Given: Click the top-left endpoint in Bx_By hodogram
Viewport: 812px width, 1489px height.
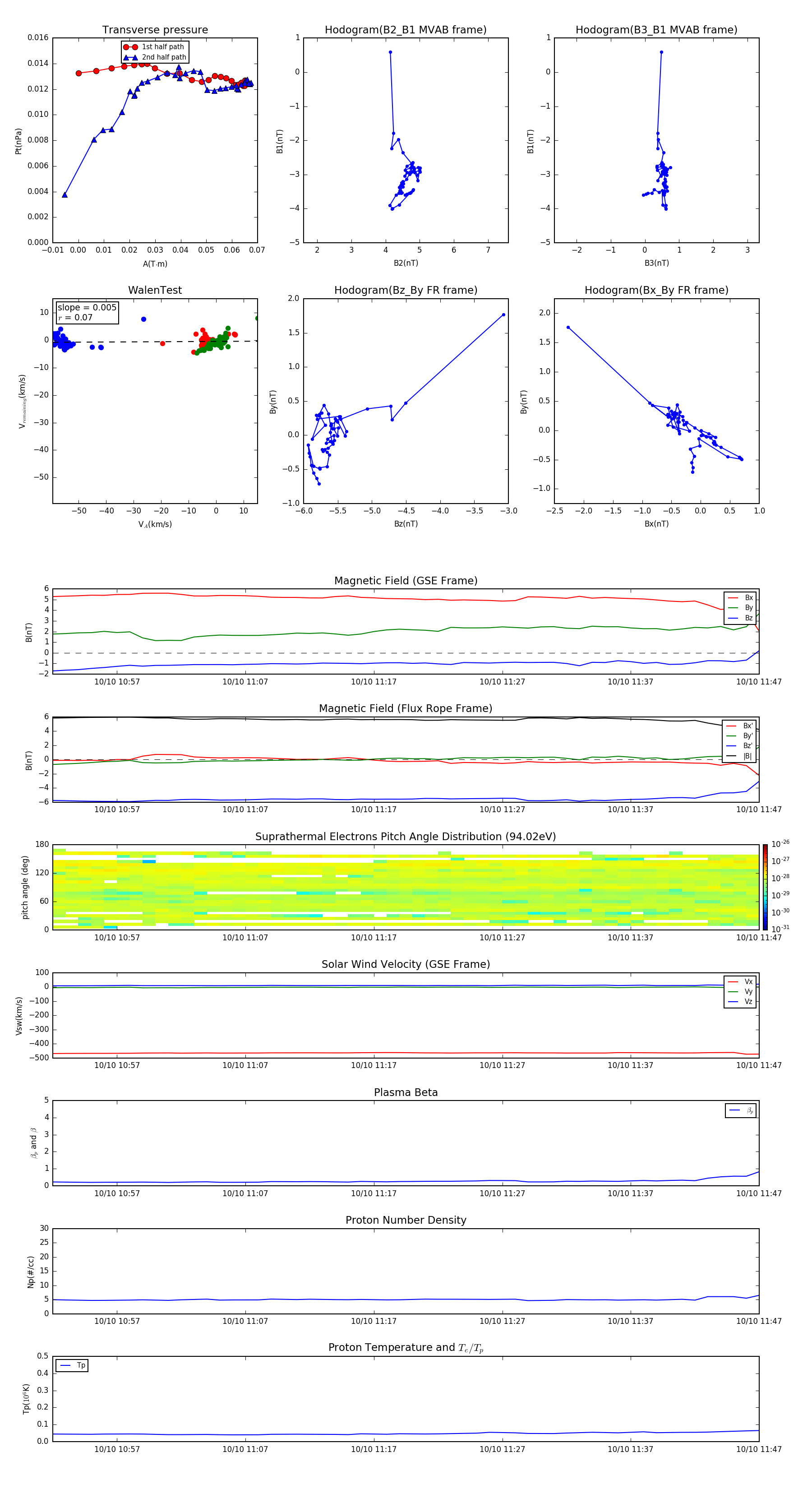Looking at the screenshot, I should [568, 327].
